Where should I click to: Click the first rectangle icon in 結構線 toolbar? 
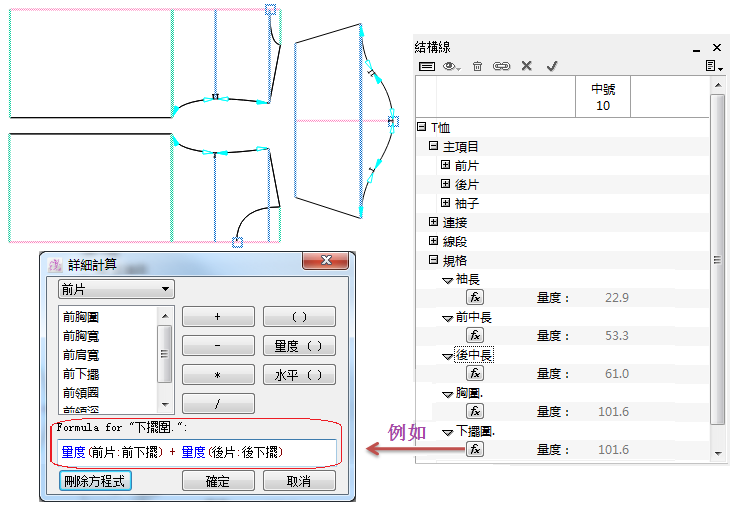427,66
